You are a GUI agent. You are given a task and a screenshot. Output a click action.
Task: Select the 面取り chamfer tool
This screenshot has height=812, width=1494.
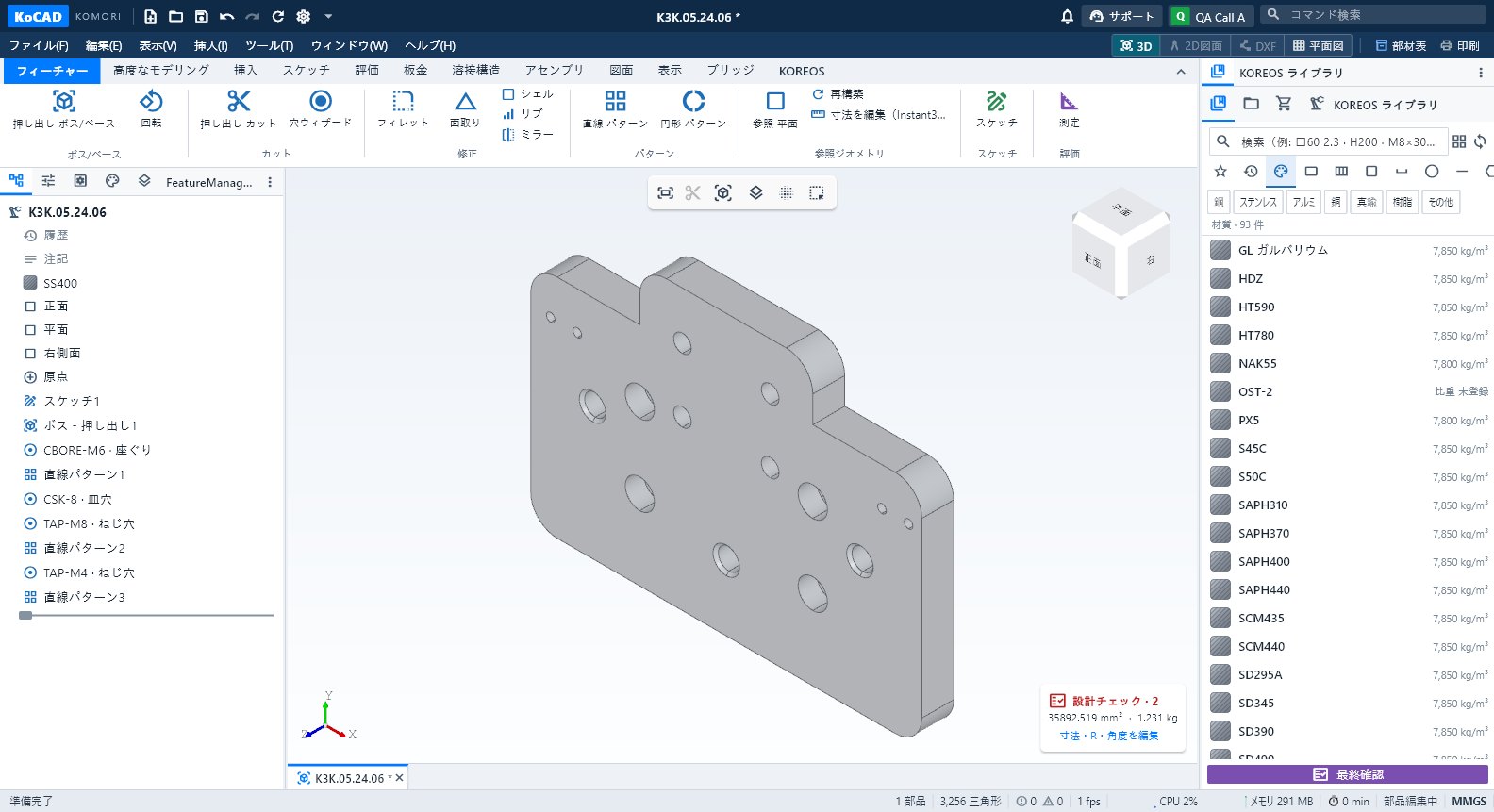(465, 109)
